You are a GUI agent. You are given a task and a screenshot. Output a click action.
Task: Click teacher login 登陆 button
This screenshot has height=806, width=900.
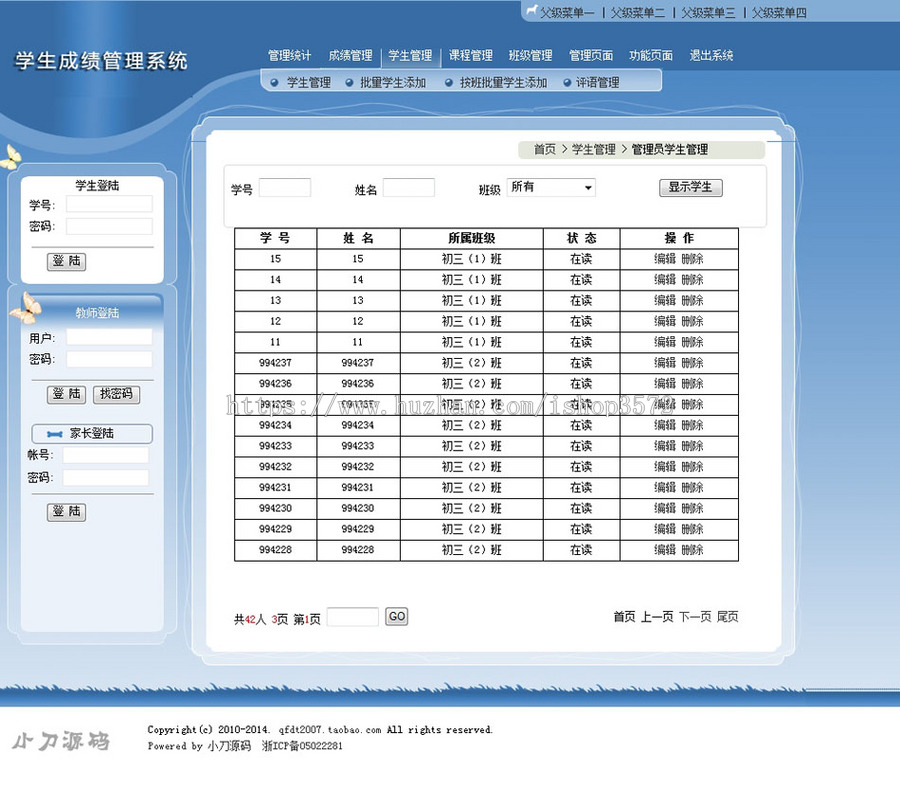coord(67,394)
